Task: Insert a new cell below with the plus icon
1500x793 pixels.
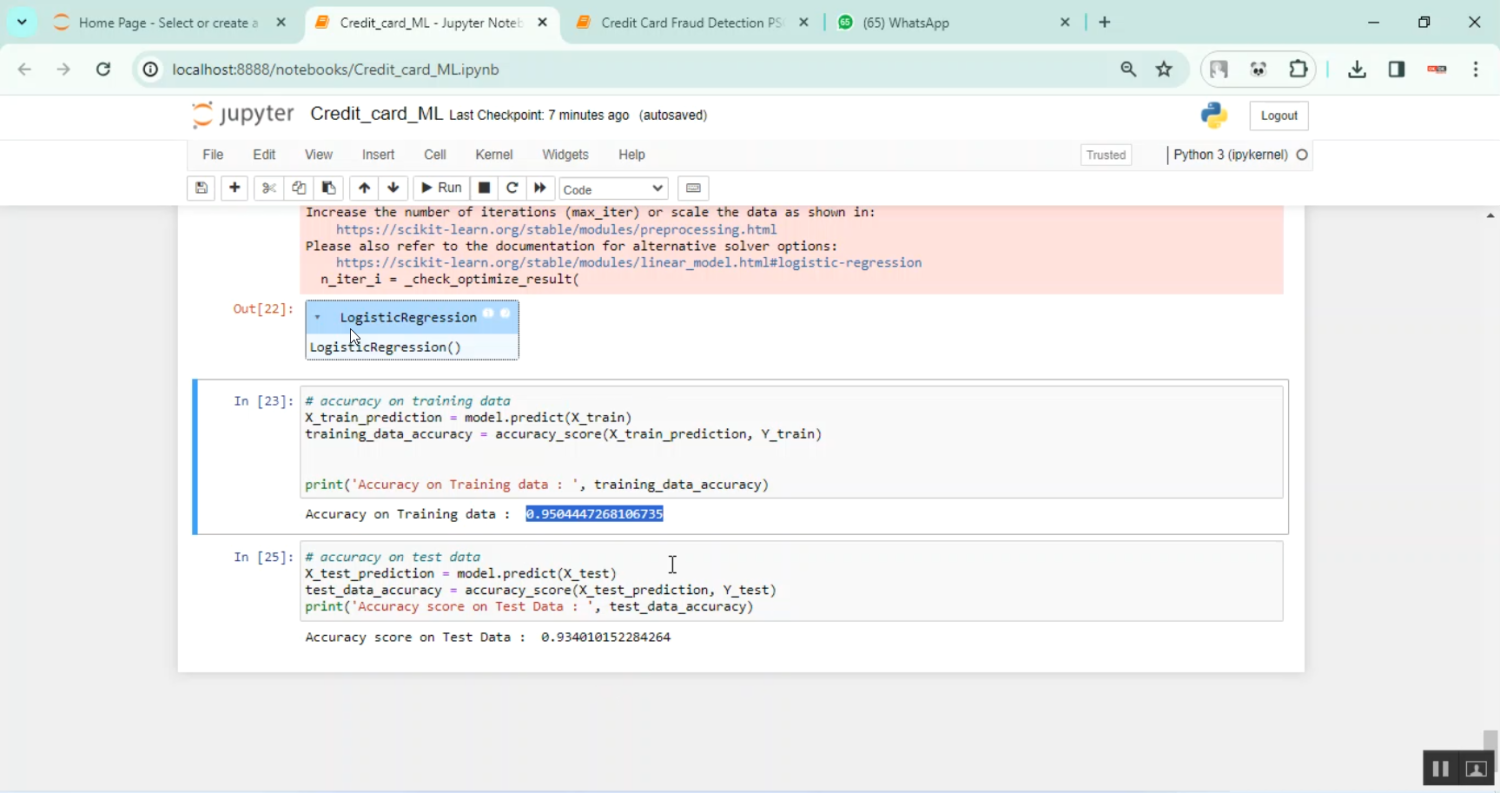Action: click(x=234, y=188)
